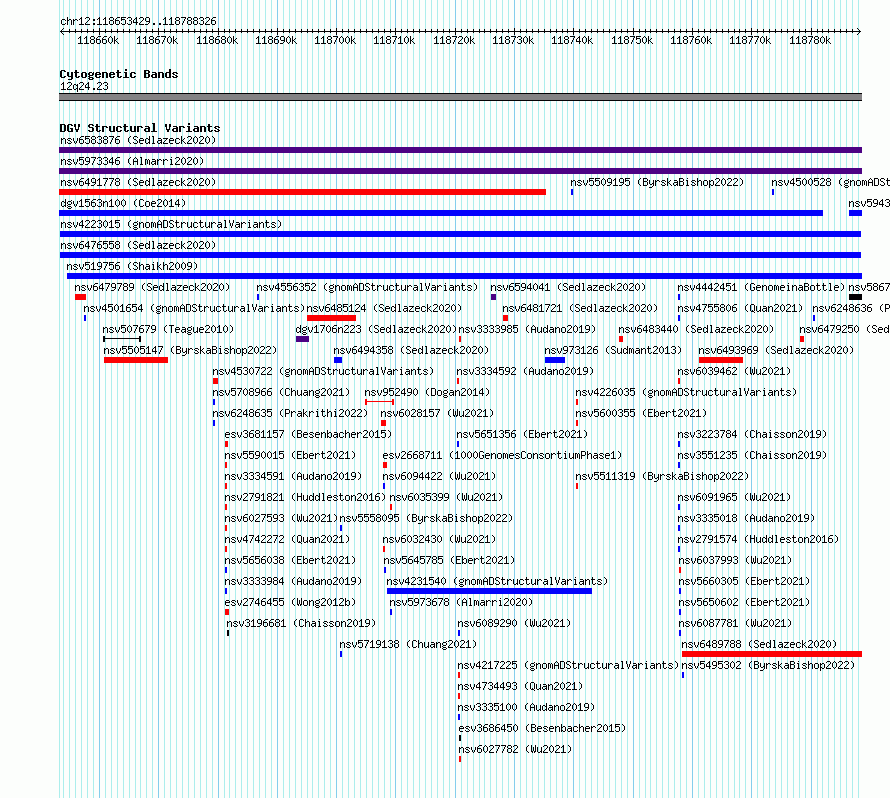The height and width of the screenshot is (798, 890).
Task: Open nsv519756 (Shaikh2009) variant label
Action: pyautogui.click(x=132, y=266)
